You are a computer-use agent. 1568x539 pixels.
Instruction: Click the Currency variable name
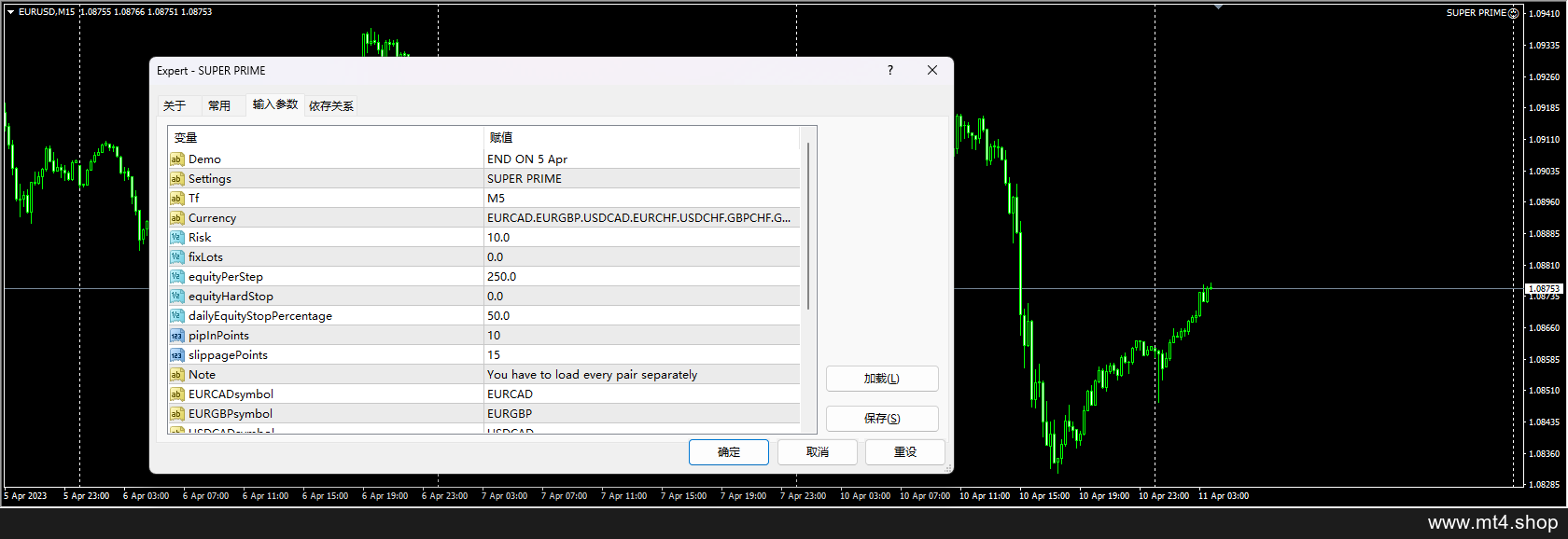pyautogui.click(x=212, y=218)
